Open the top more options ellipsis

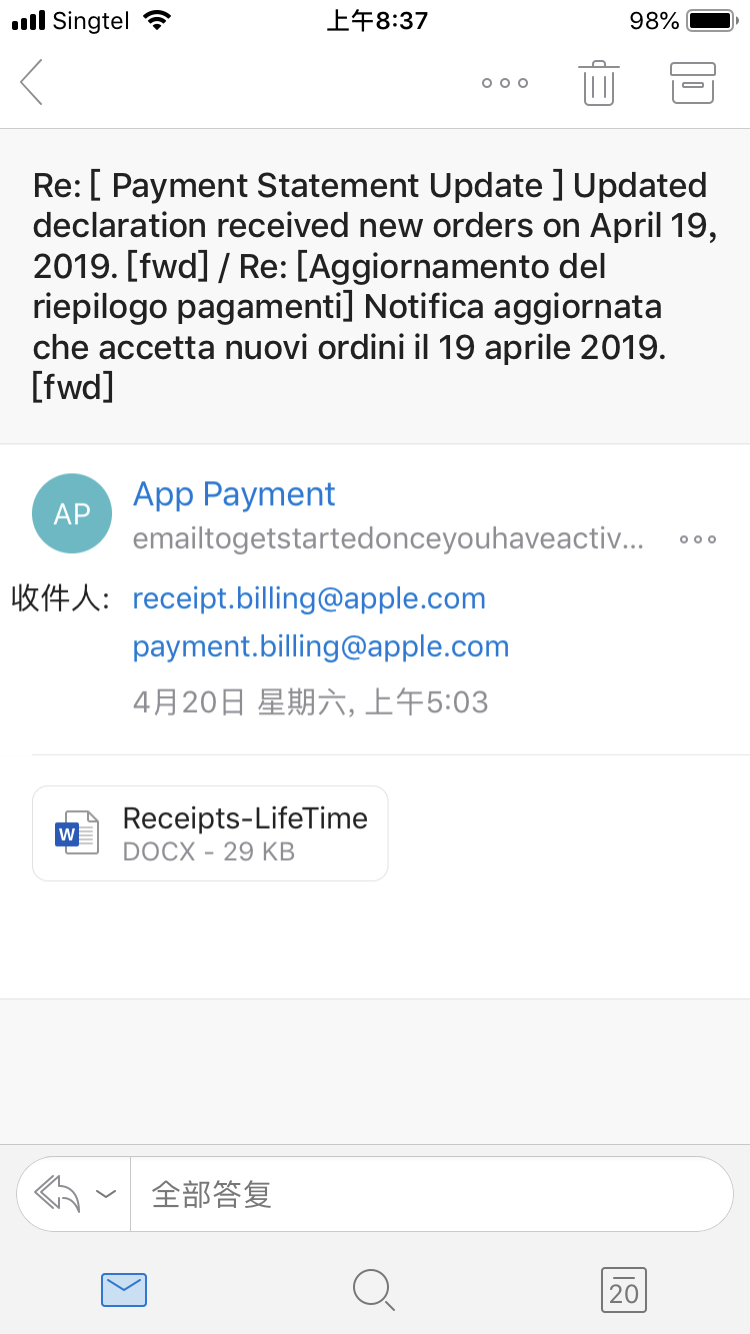[505, 83]
